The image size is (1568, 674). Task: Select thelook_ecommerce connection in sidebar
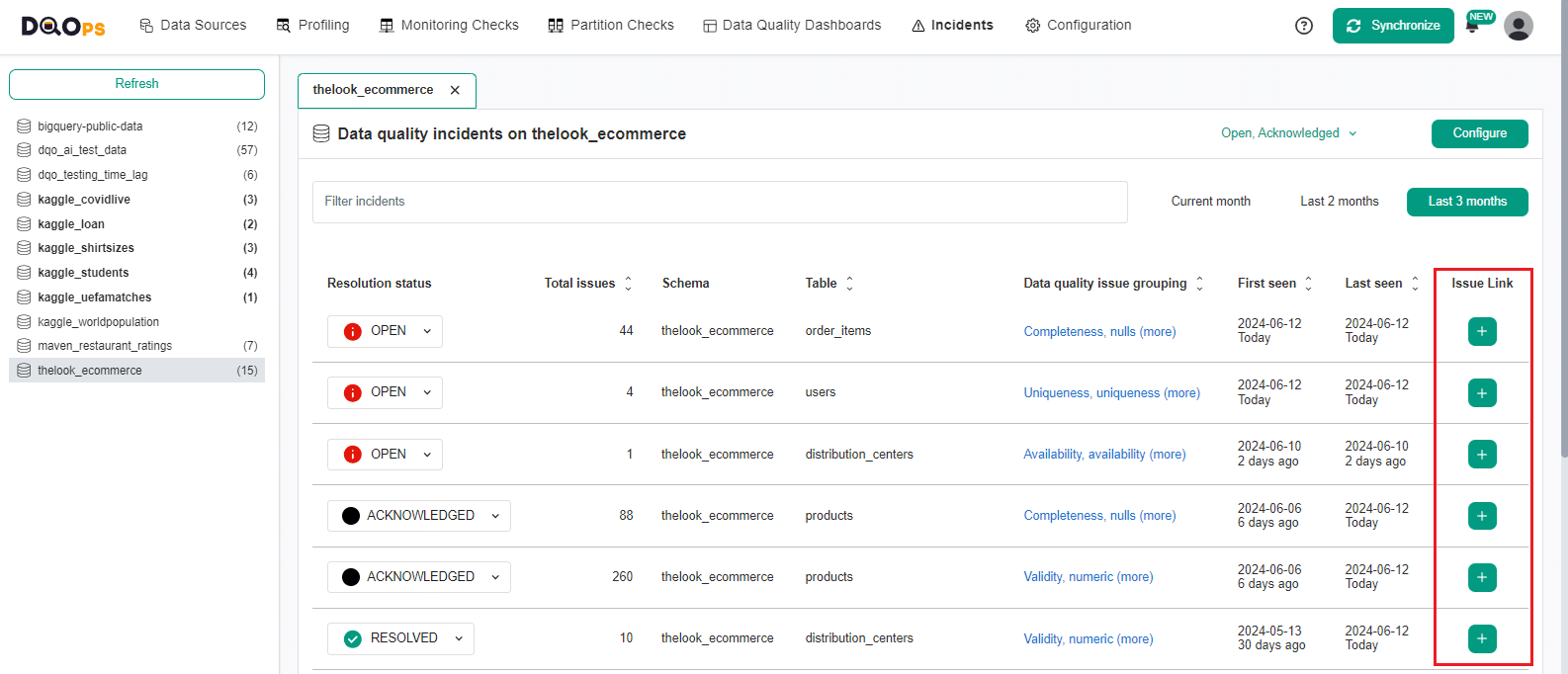point(136,371)
